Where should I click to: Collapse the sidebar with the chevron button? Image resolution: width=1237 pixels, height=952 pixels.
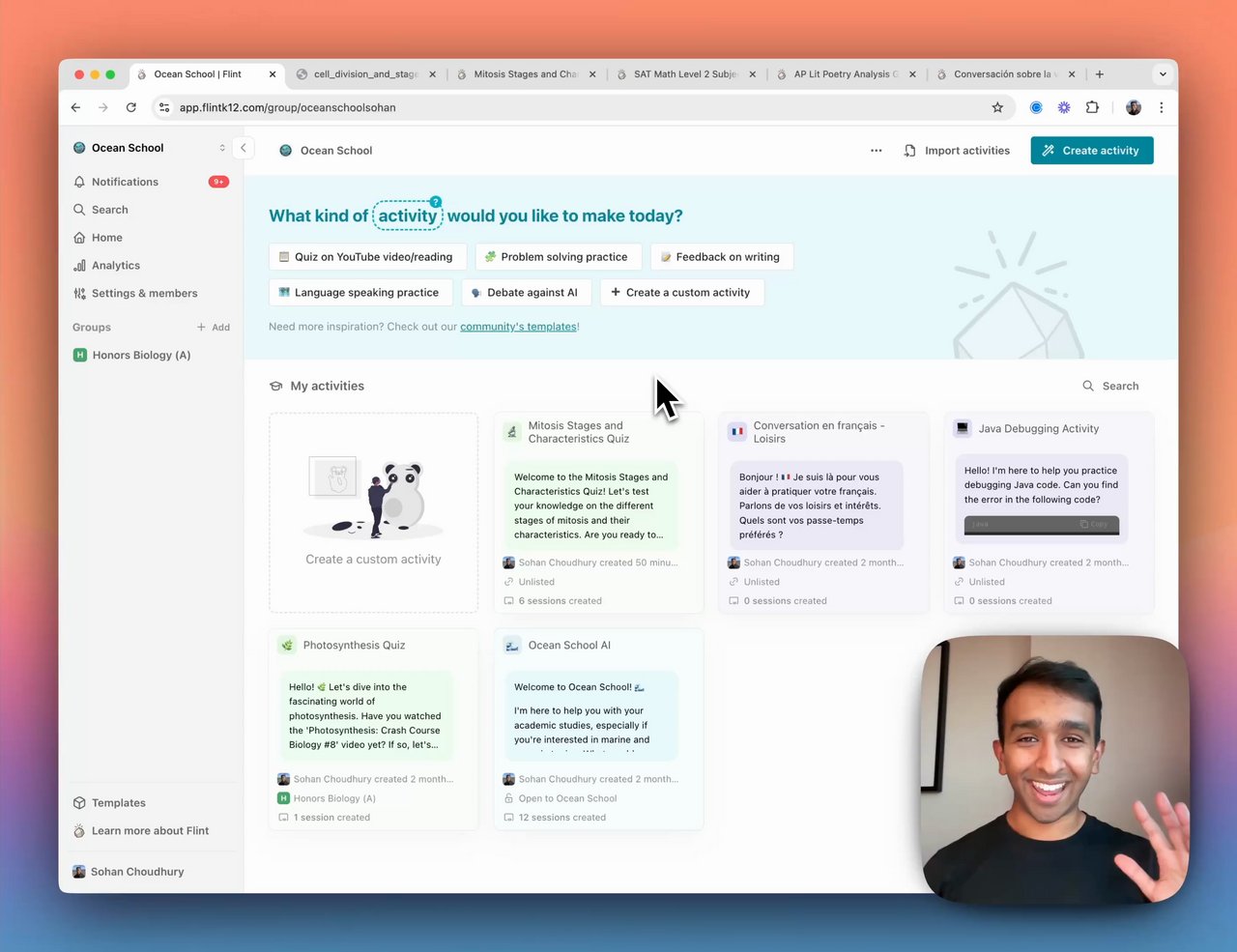(x=244, y=148)
